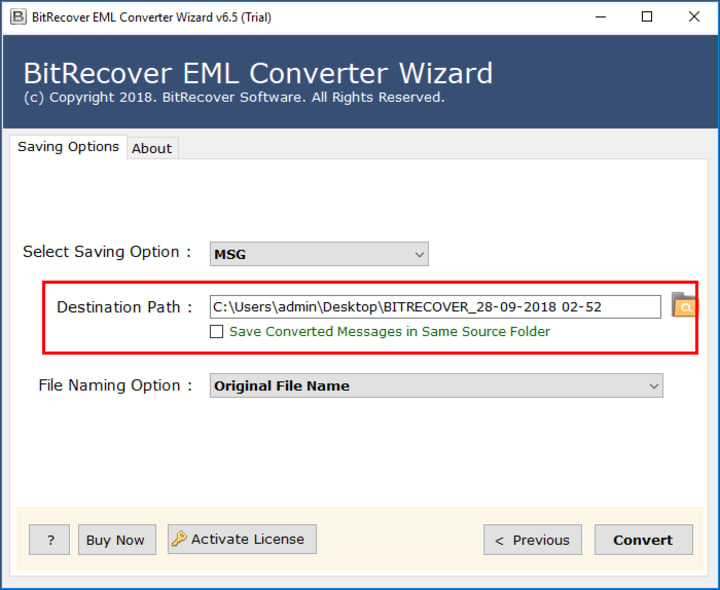
Task: Maximize the EML Converter Wizard window
Action: [x=647, y=17]
